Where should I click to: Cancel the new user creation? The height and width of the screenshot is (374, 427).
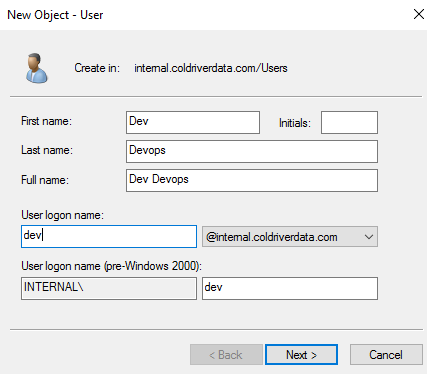pyautogui.click(x=386, y=354)
